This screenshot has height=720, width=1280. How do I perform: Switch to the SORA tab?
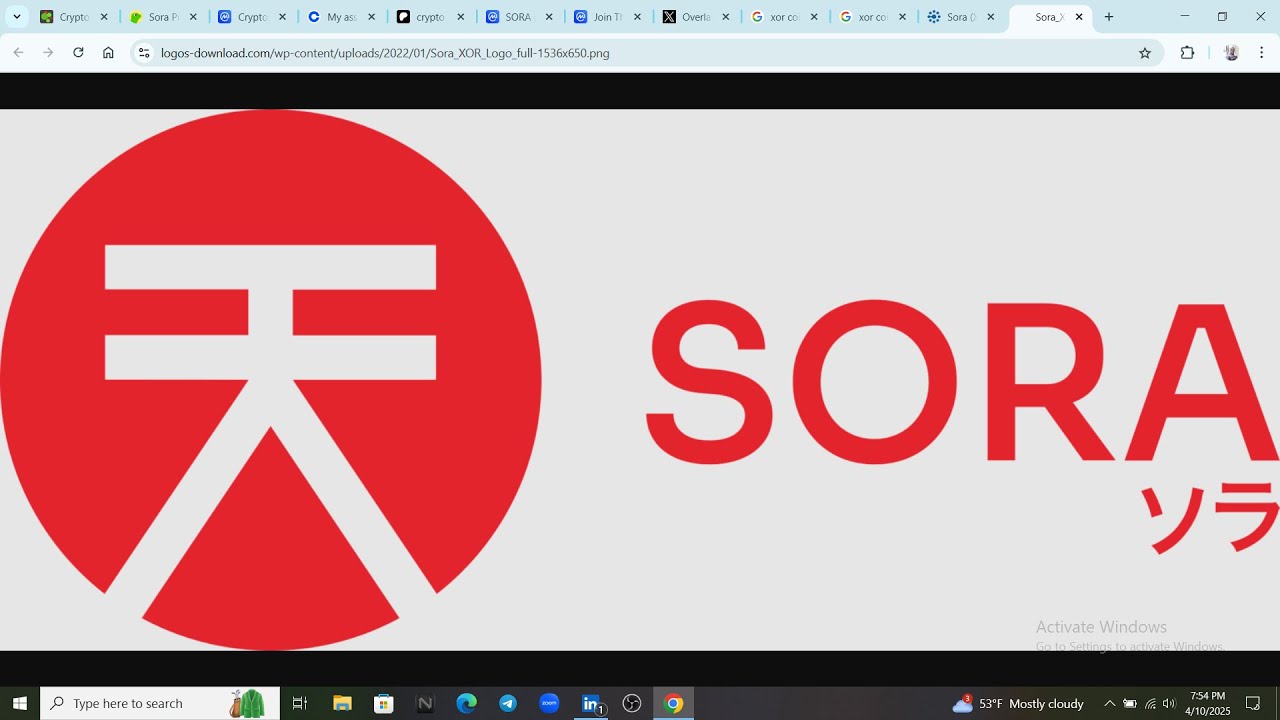[518, 17]
